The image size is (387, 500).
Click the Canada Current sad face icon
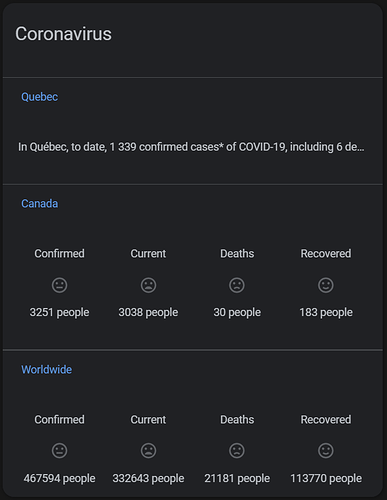click(148, 285)
